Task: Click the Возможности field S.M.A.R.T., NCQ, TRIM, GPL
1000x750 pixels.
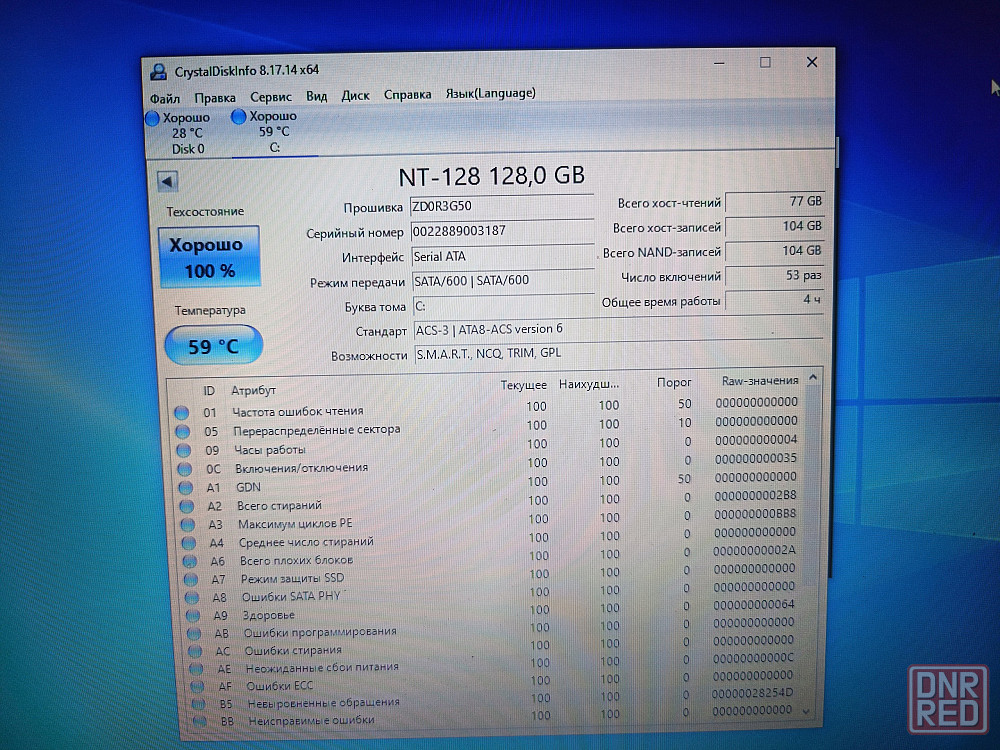Action: coord(619,353)
